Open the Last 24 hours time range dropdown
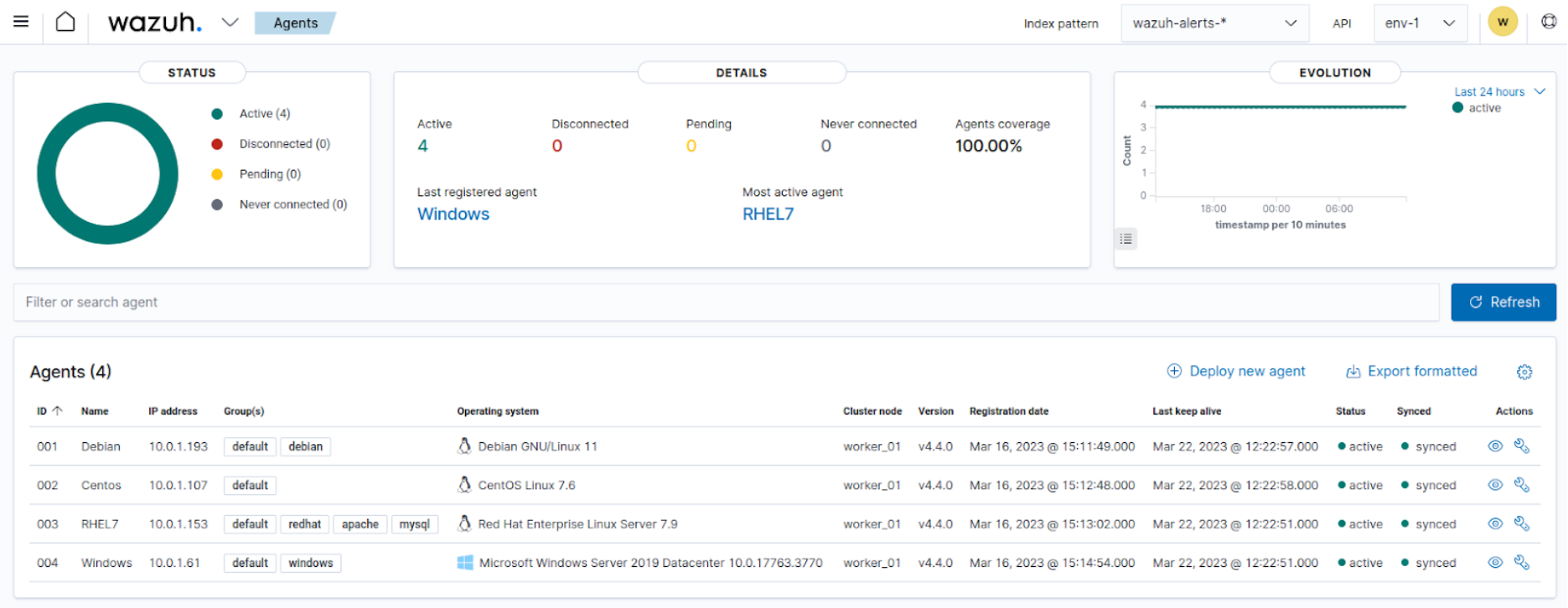The width and height of the screenshot is (1568, 608). point(1499,92)
